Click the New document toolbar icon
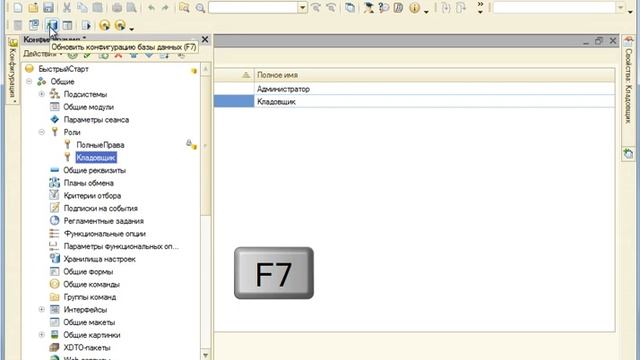 click(18, 7)
